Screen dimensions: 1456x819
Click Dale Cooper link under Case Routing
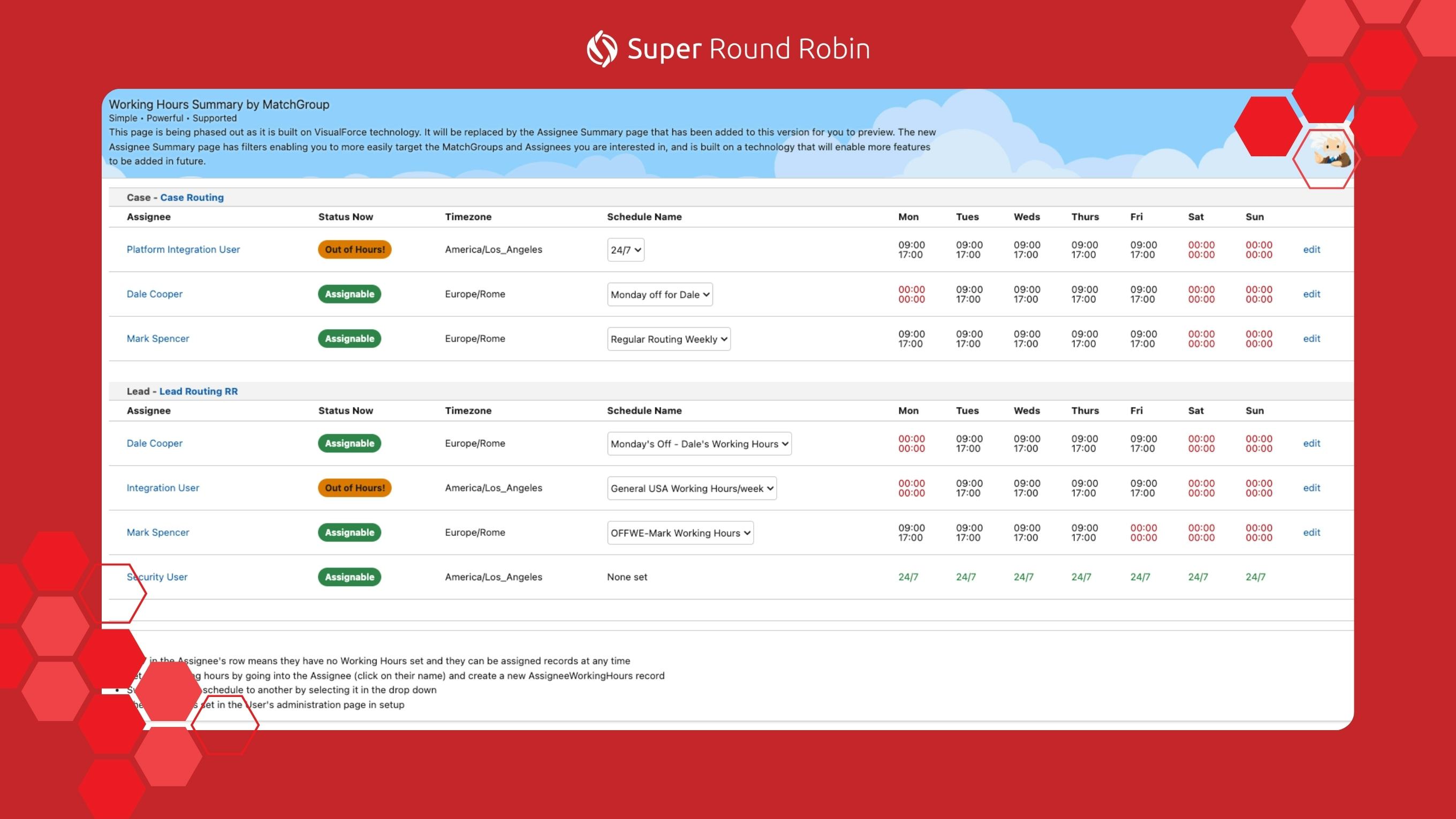point(154,294)
